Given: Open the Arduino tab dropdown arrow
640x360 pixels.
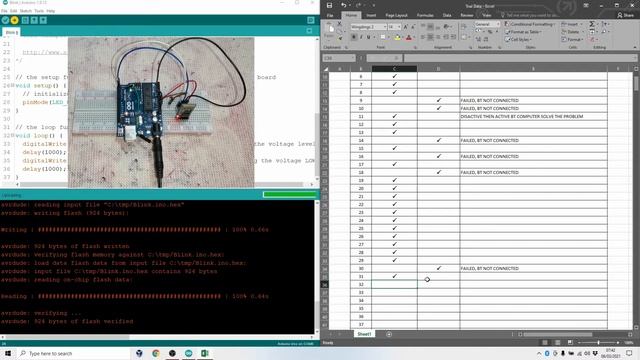Looking at the screenshot, I should [x=309, y=31].
